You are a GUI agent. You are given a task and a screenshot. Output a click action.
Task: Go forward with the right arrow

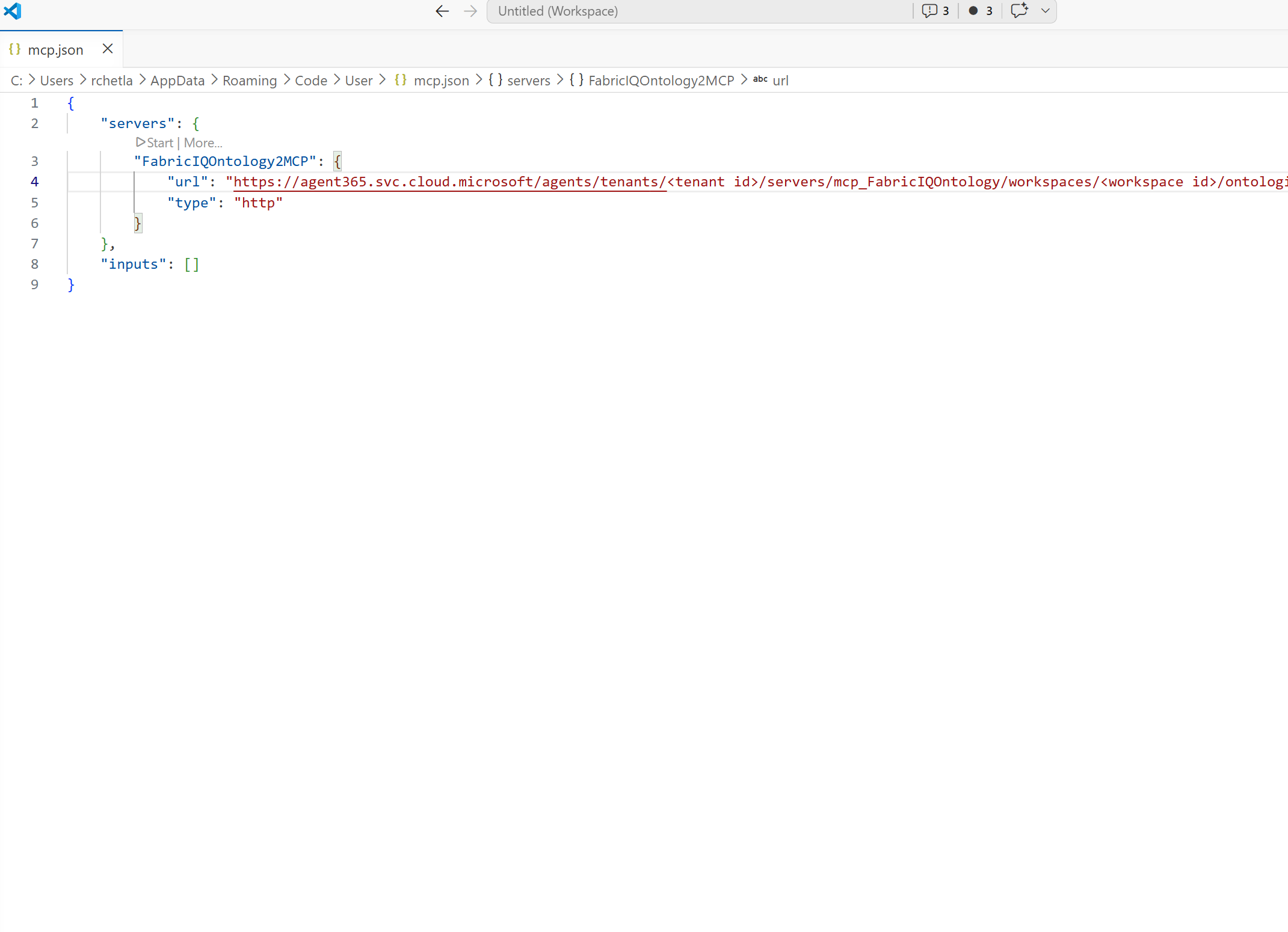click(x=470, y=11)
